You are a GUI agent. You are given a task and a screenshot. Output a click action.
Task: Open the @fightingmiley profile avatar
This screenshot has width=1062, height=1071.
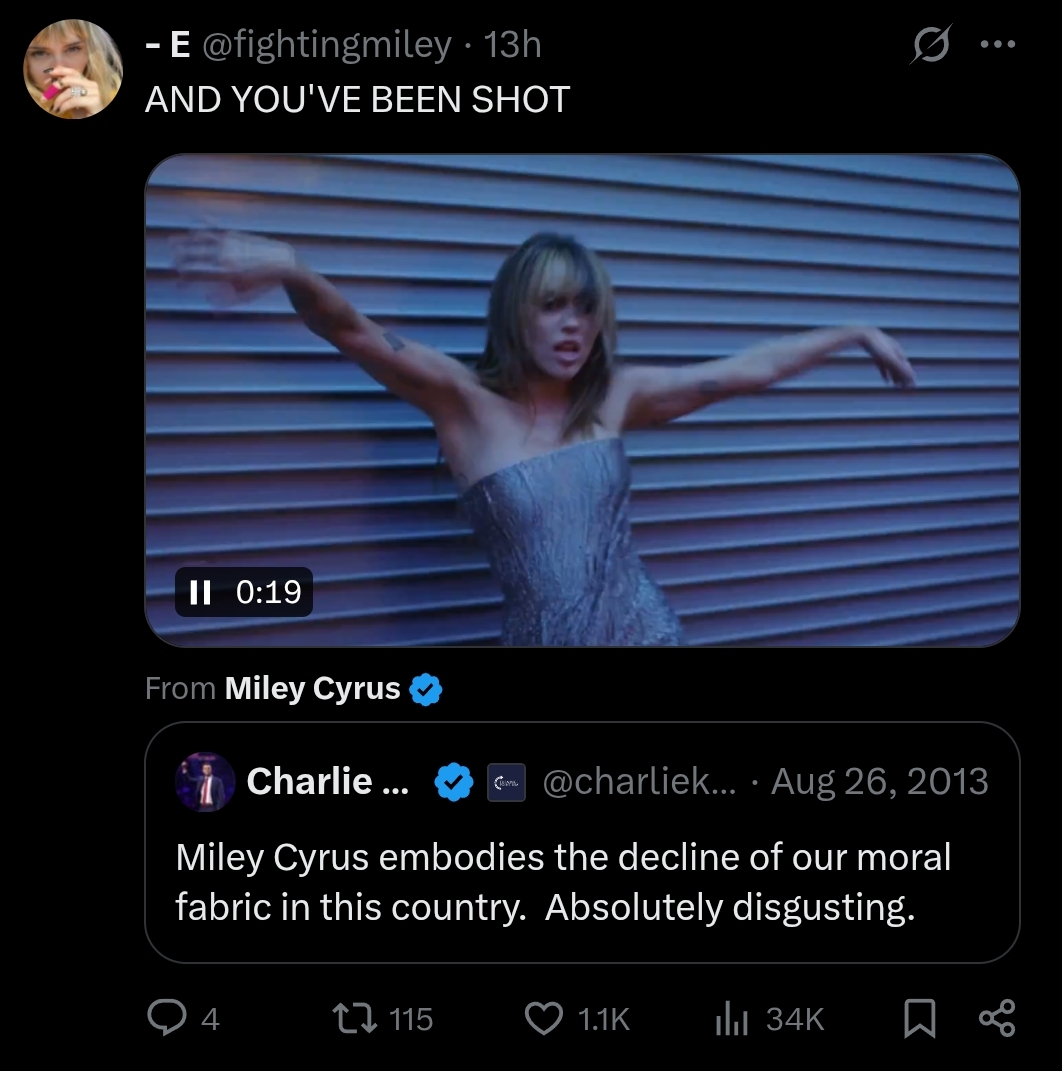(x=73, y=69)
